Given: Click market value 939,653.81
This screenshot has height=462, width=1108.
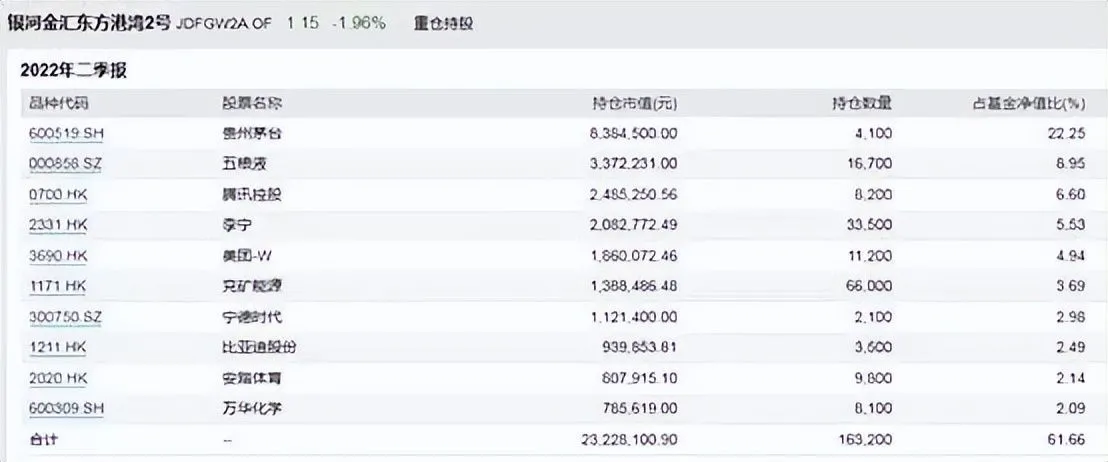Looking at the screenshot, I should (x=640, y=348).
